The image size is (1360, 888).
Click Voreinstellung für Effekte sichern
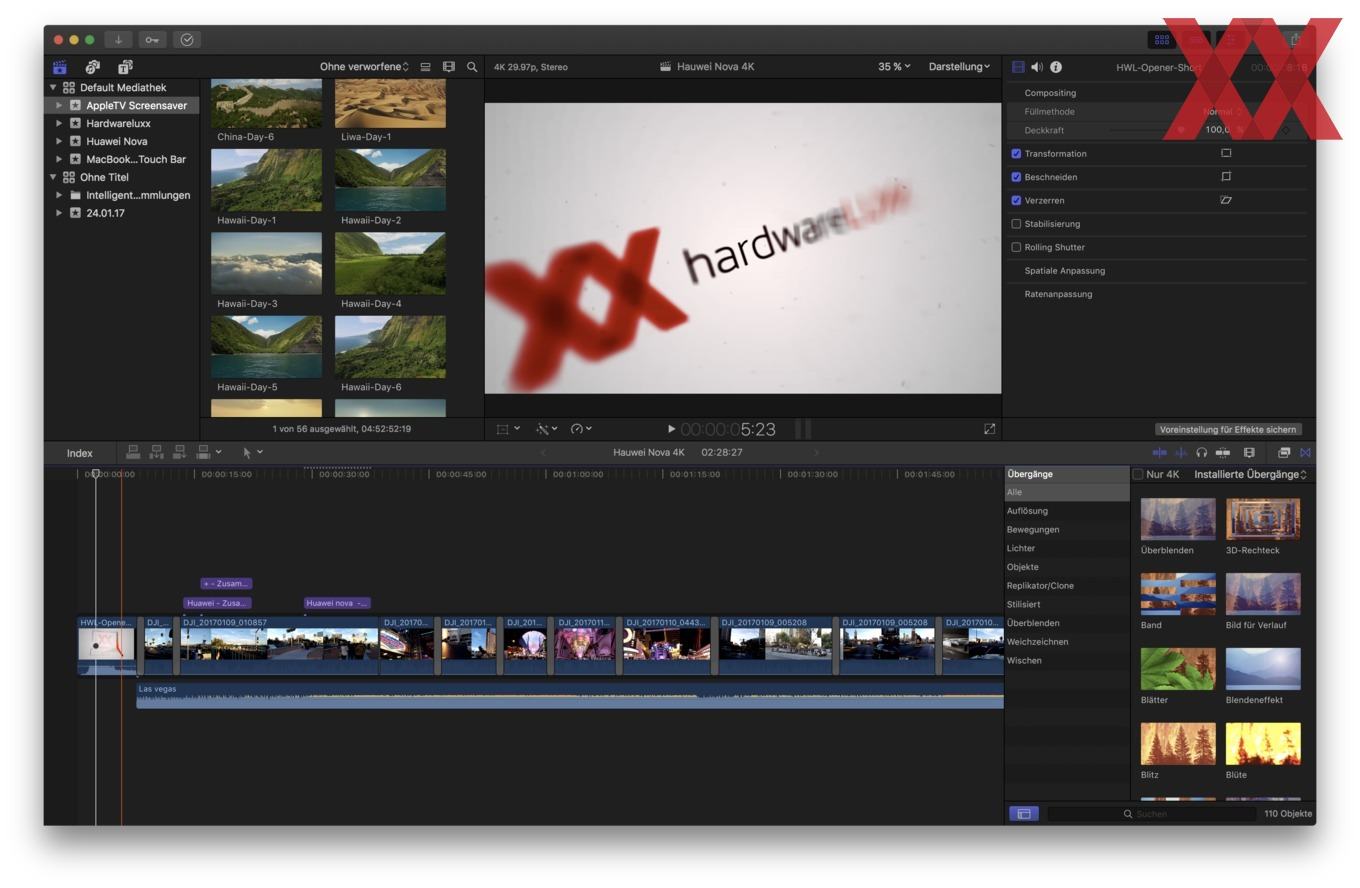coord(1228,429)
